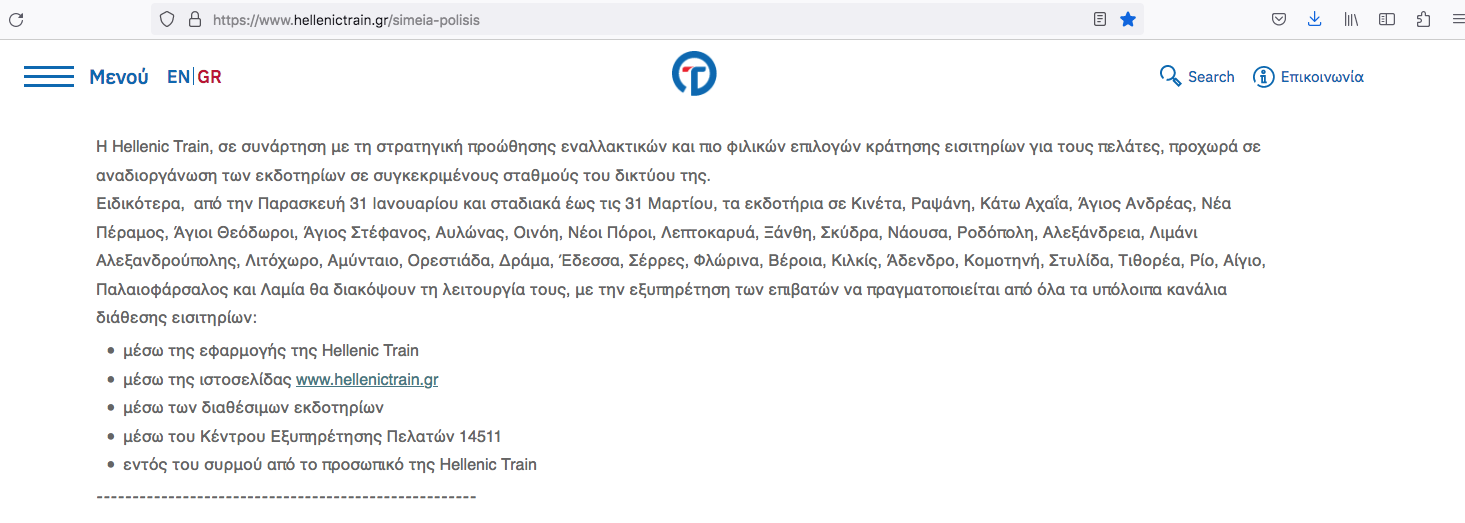Click the tracking protection shield icon
The height and width of the screenshot is (523, 1465).
[167, 19]
